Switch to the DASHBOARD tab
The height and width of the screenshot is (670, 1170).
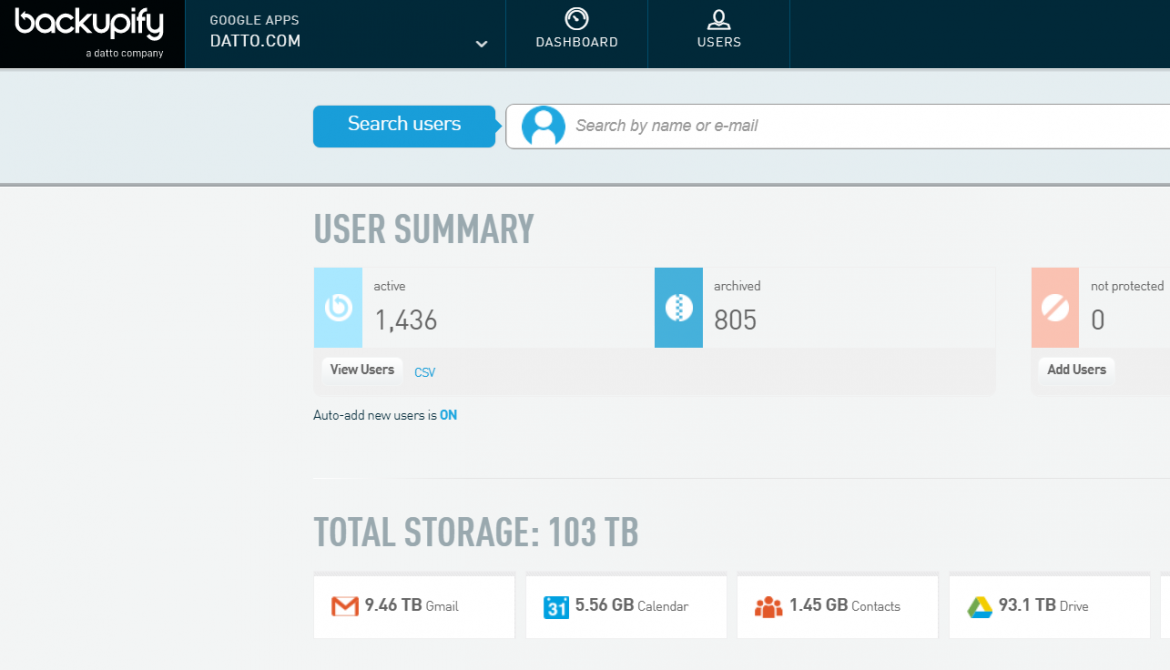click(x=576, y=34)
